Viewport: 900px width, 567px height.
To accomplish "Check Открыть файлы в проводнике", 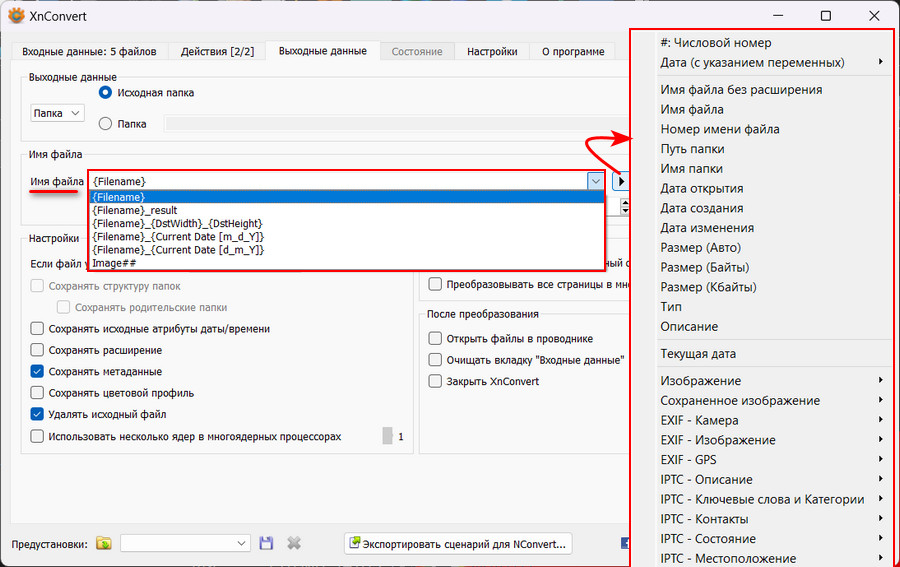I will coord(435,339).
